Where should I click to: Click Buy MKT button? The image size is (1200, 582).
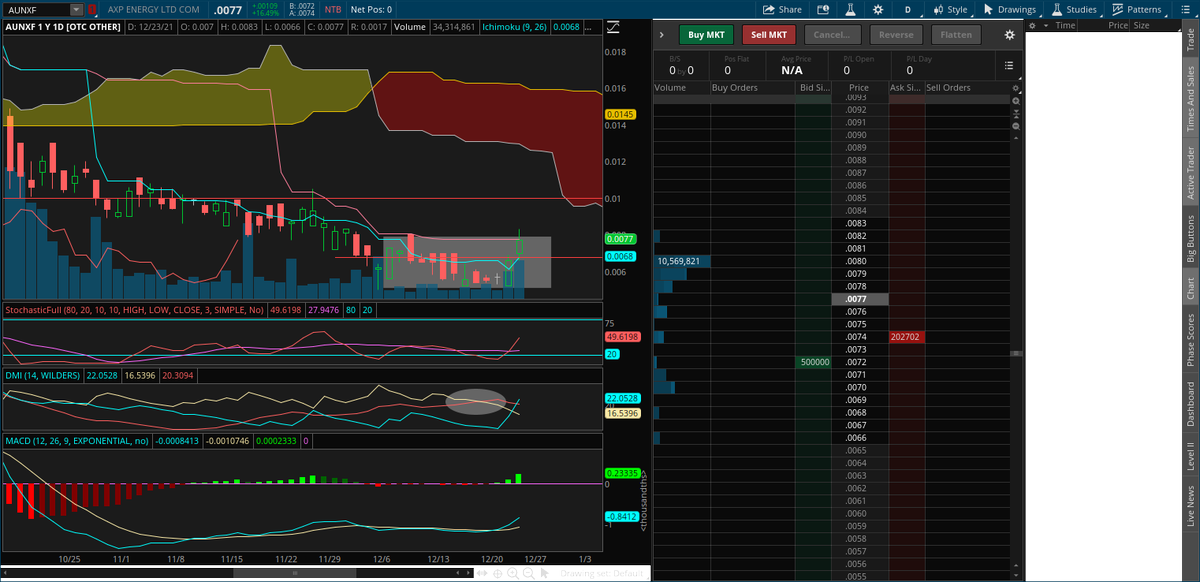pos(706,35)
